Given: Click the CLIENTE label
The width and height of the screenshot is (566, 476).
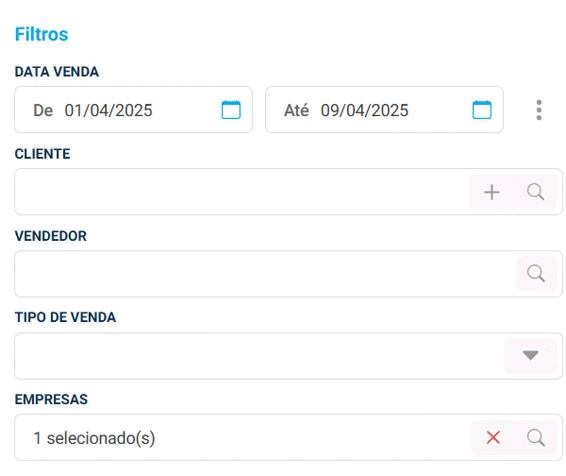Looking at the screenshot, I should [43, 154].
